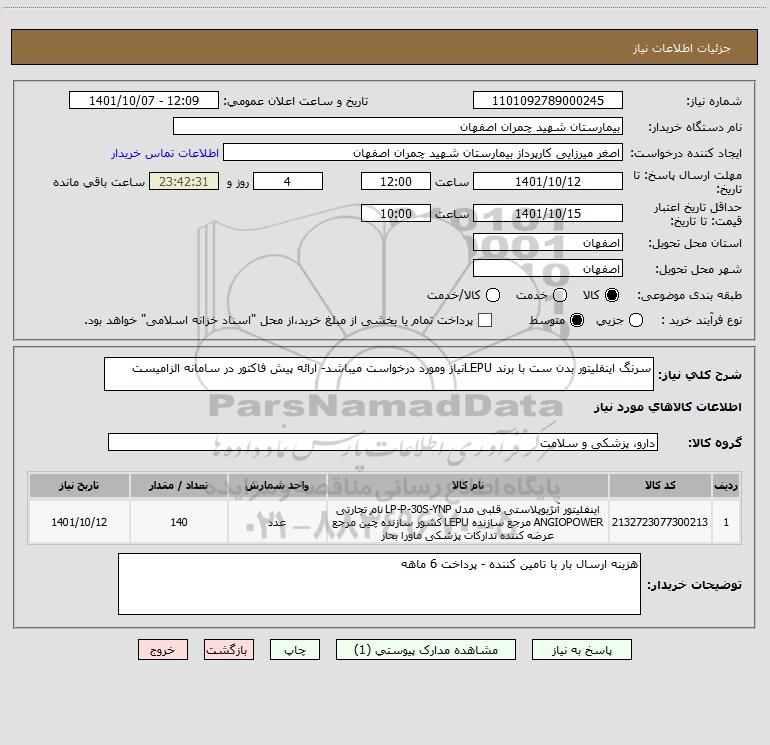Click the remaining days field showing 4
The width and height of the screenshot is (770, 745).
(x=288, y=181)
